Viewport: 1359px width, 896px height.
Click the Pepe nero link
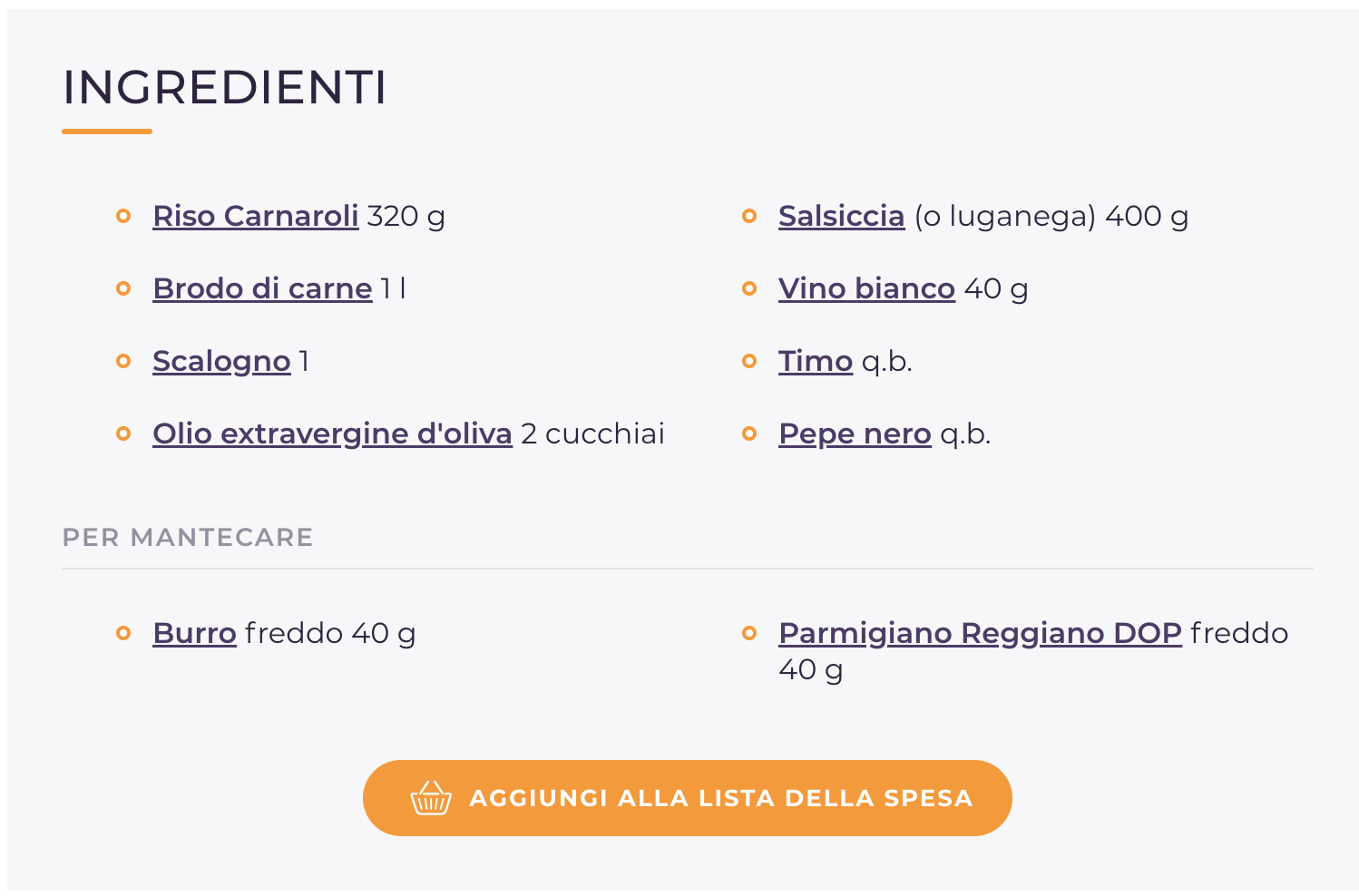[855, 433]
